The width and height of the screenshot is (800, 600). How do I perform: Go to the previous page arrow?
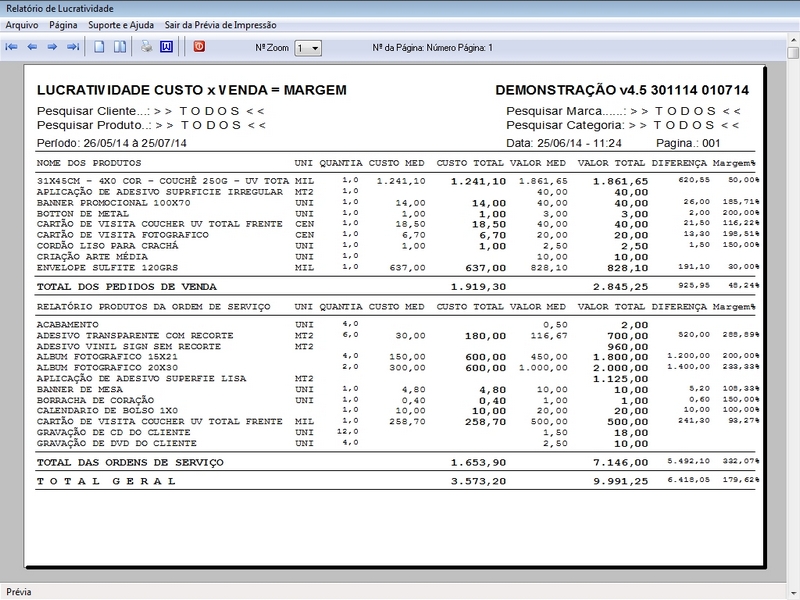pos(32,47)
